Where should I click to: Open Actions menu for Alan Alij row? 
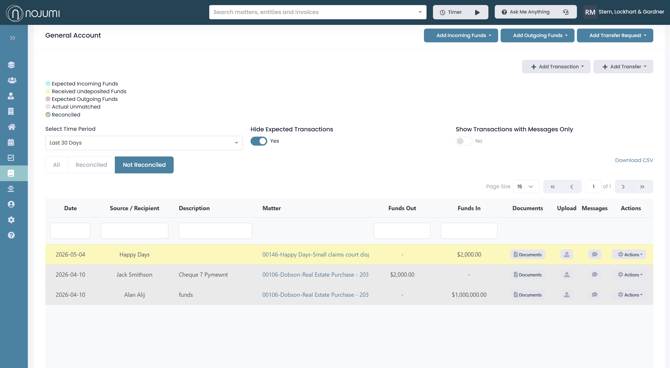[629, 294]
